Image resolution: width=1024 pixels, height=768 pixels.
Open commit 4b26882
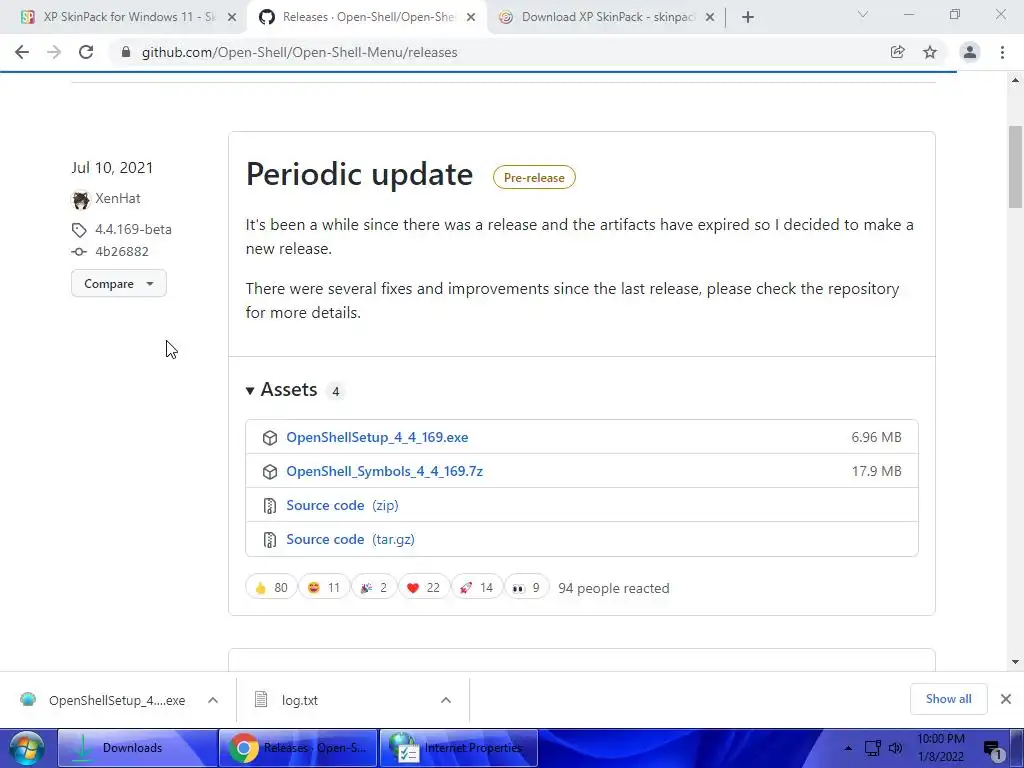(x=121, y=251)
